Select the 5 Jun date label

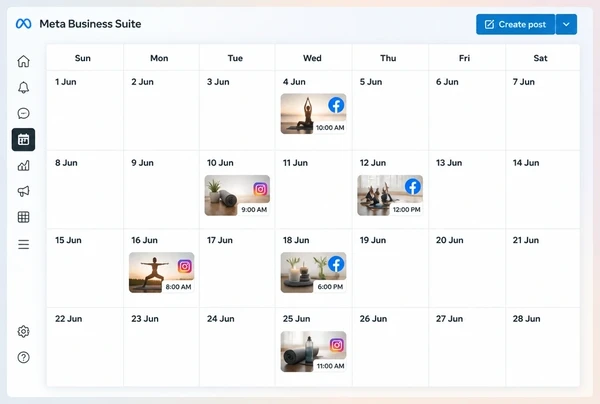(x=371, y=82)
